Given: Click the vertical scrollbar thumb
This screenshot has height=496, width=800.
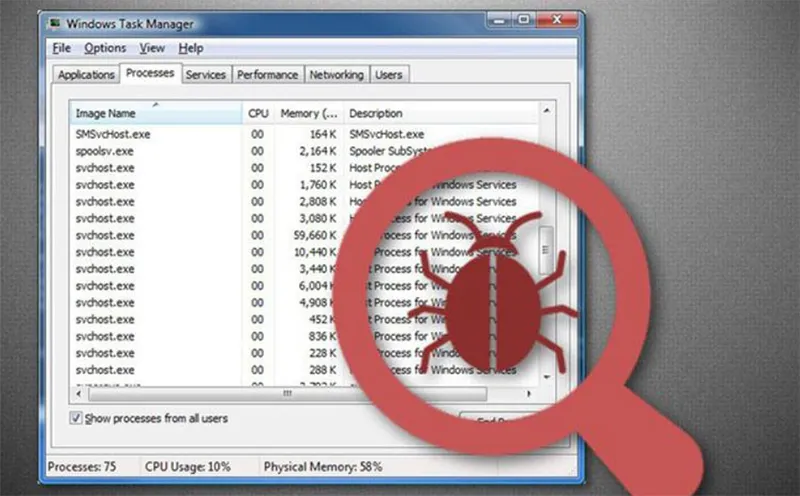Looking at the screenshot, I should 546,250.
